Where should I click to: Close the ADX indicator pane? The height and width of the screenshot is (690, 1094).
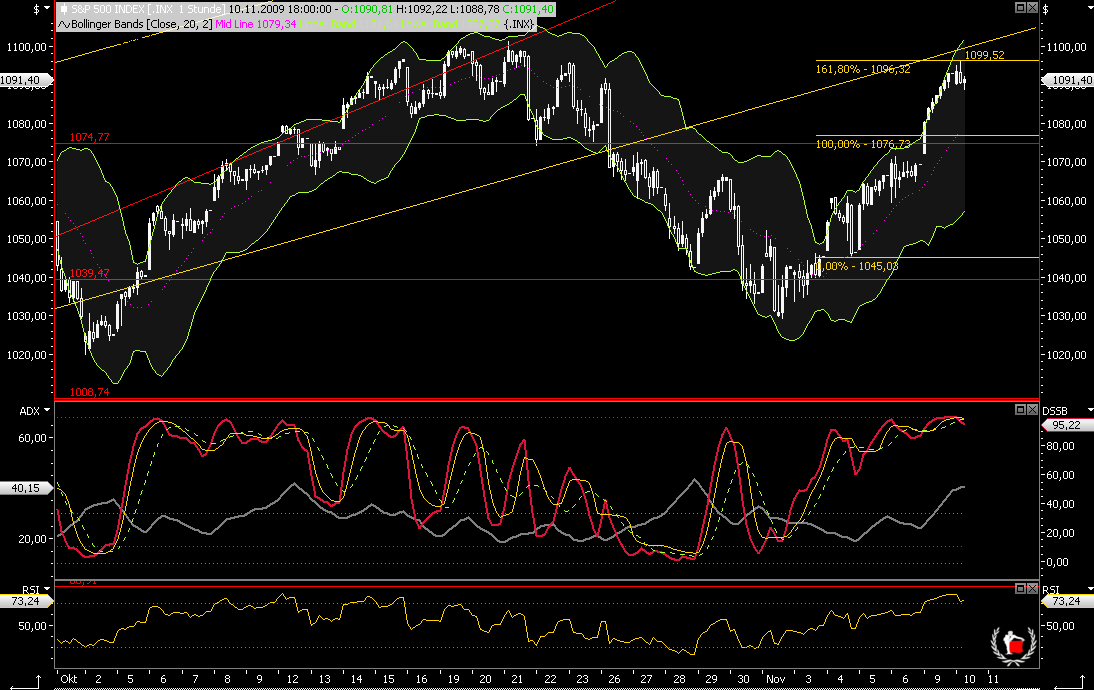tap(1032, 410)
